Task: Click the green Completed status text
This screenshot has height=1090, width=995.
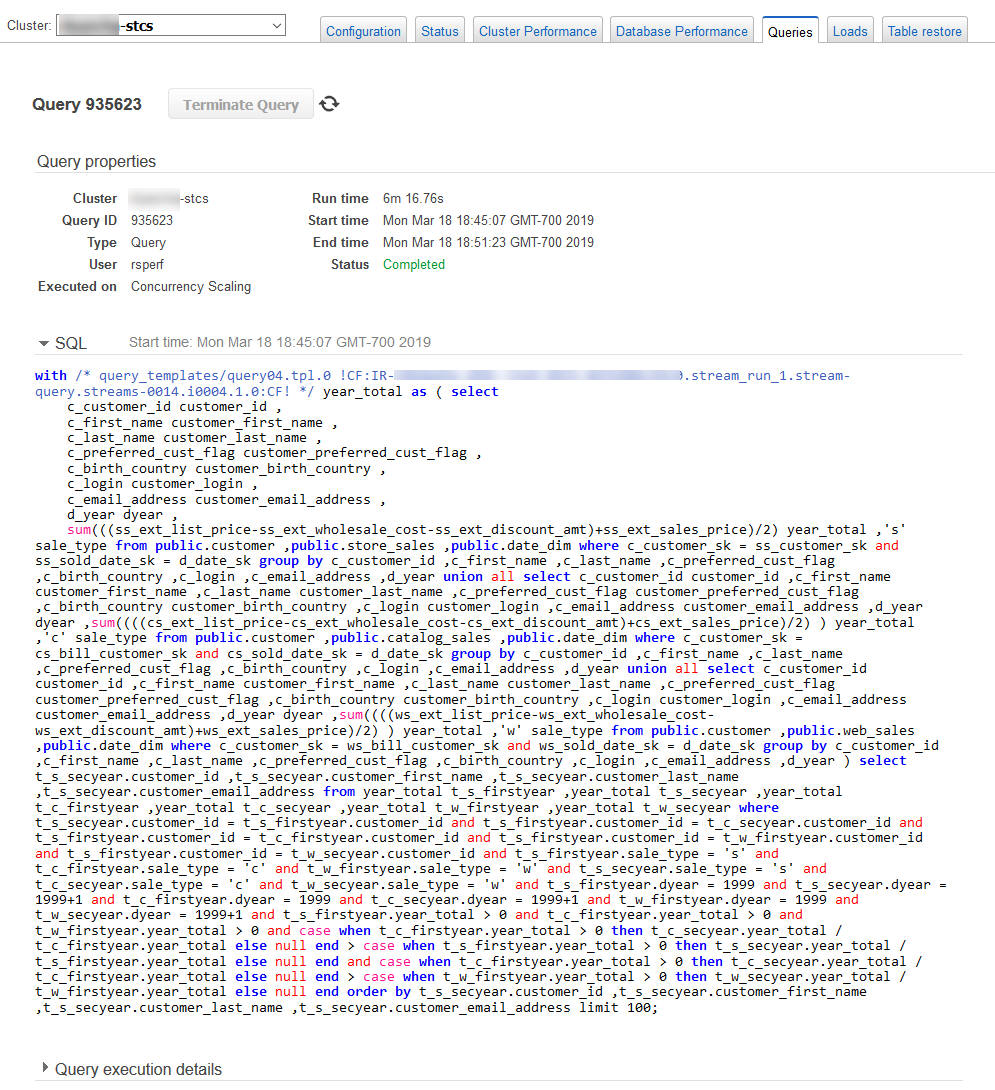Action: [x=413, y=264]
